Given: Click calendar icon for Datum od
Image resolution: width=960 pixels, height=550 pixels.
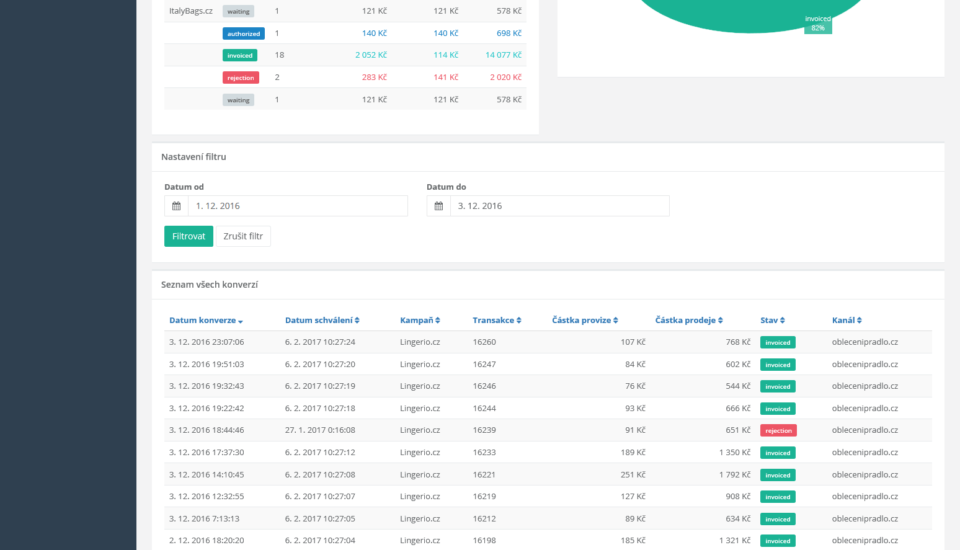Looking at the screenshot, I should pos(176,206).
